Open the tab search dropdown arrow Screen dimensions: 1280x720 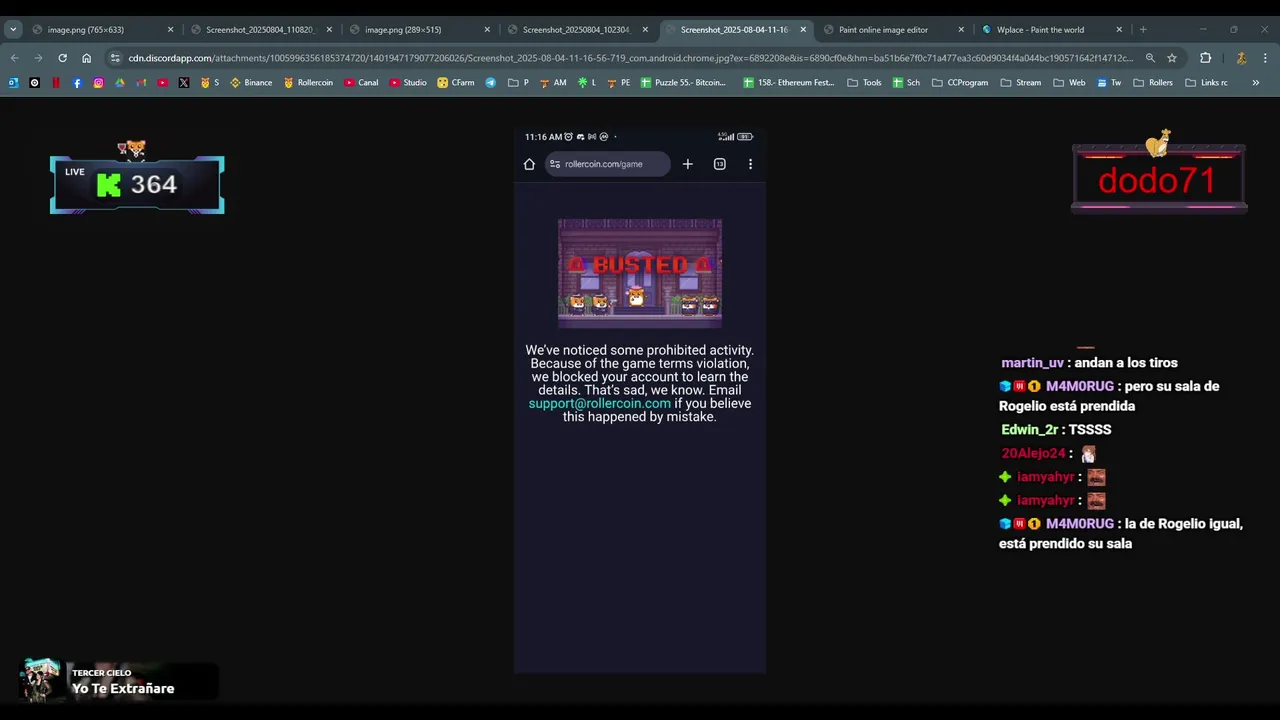(13, 29)
